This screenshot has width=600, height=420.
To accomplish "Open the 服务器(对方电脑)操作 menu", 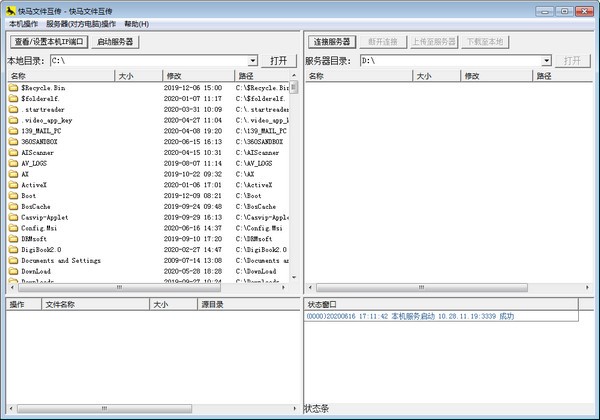I will pos(81,24).
